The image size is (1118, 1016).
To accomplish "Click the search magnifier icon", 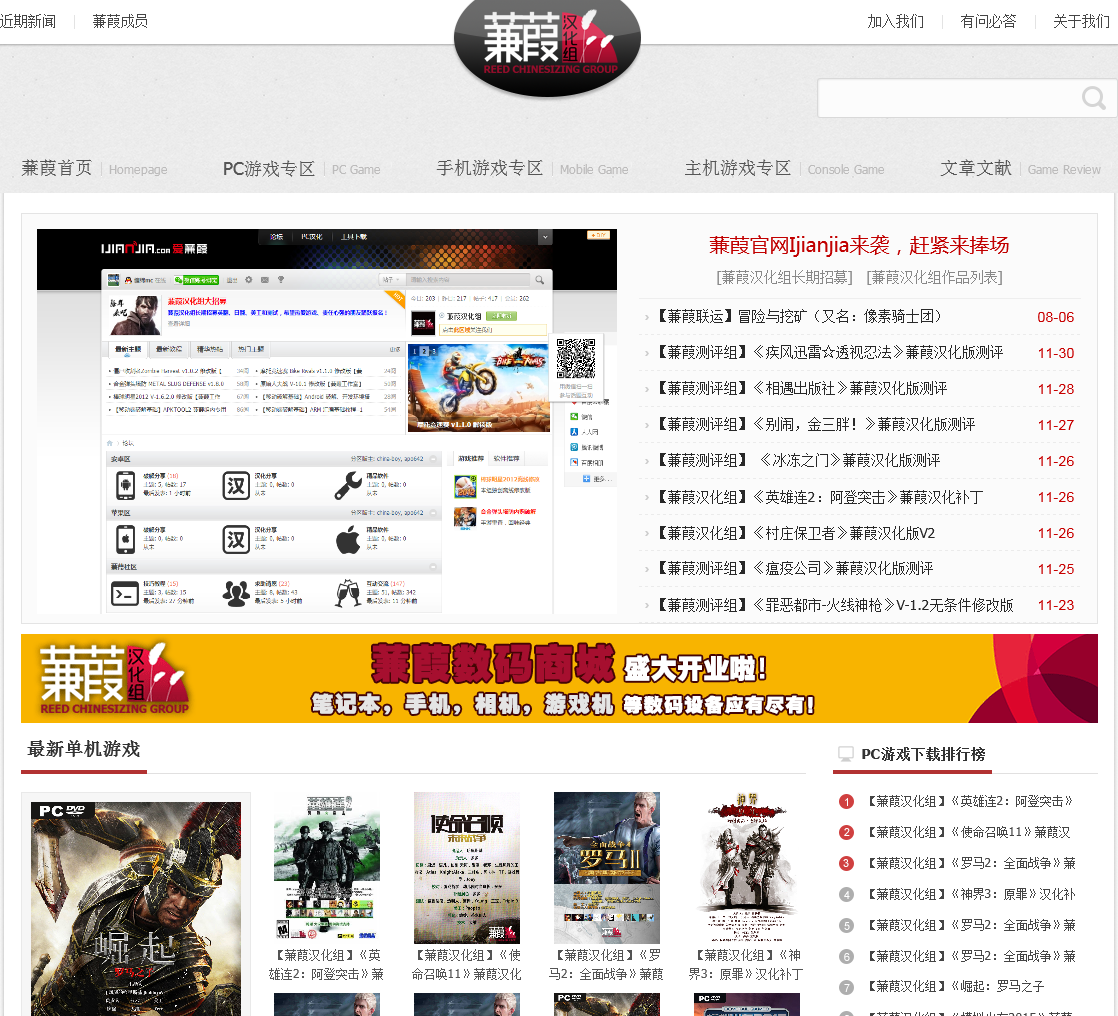I will pyautogui.click(x=1093, y=98).
